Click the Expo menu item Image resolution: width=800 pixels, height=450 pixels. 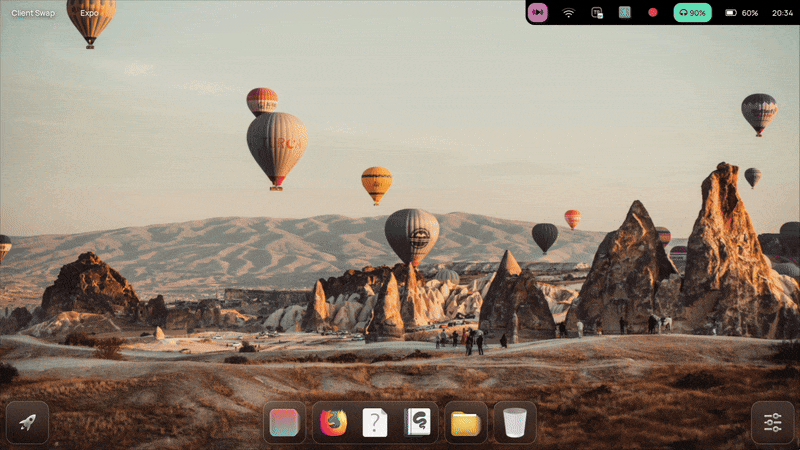pos(89,13)
